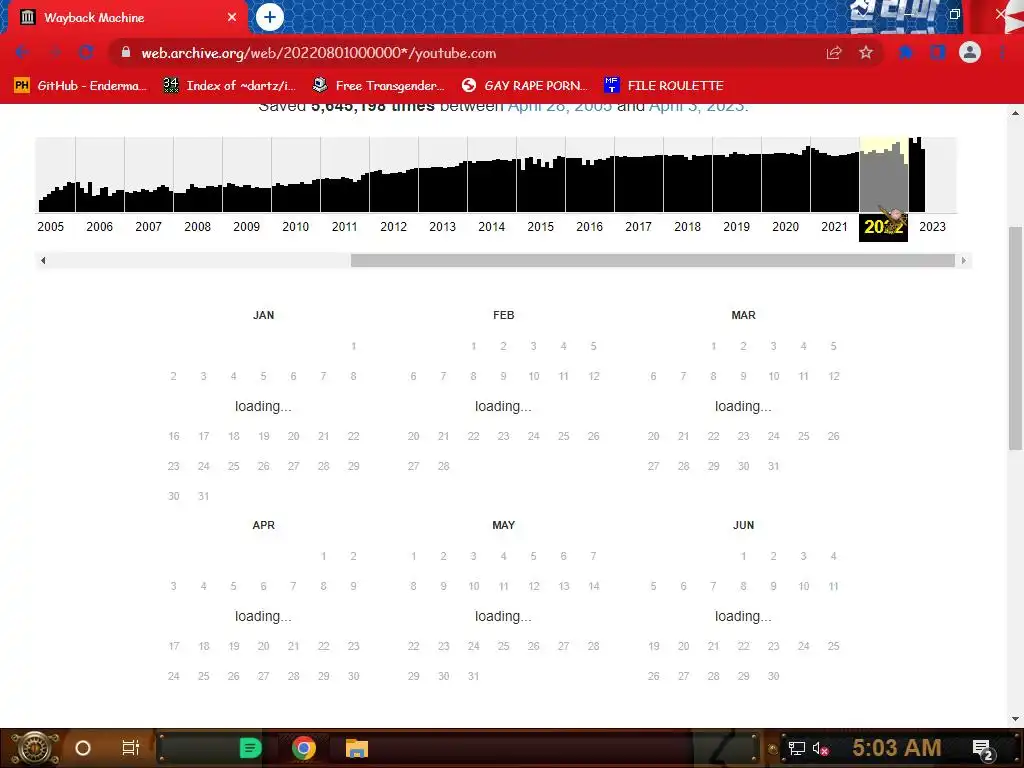Click the page scroll-down arrow
Viewport: 1024px width, 768px height.
(1016, 719)
